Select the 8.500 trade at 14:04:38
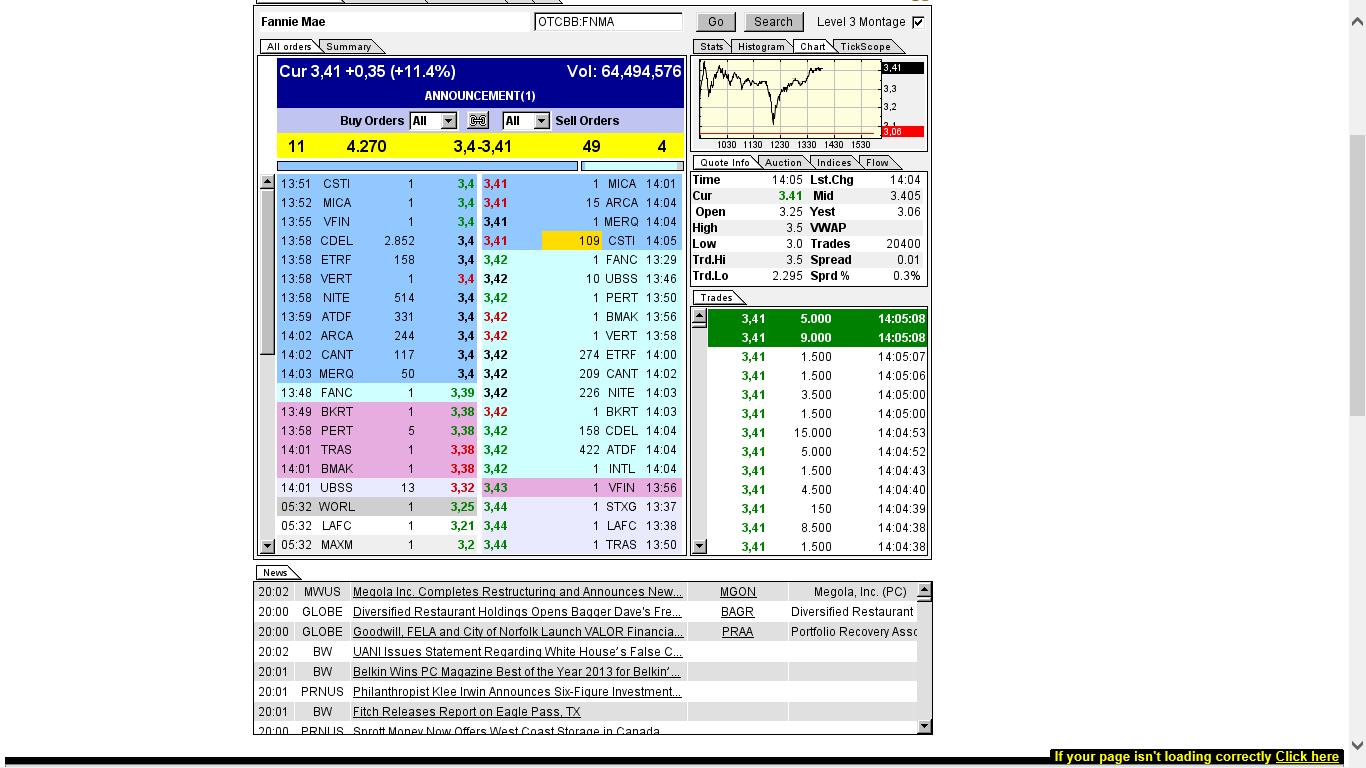Screen dimensions: 1366x768 point(817,528)
